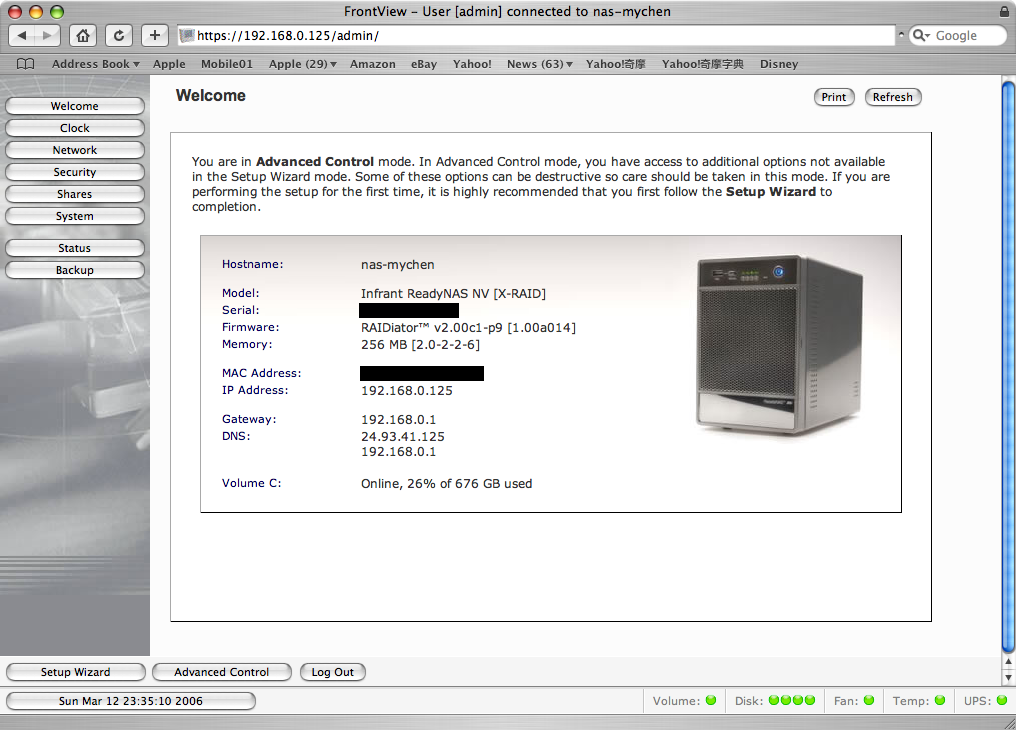Click the Google search magnifier icon

pos(921,35)
